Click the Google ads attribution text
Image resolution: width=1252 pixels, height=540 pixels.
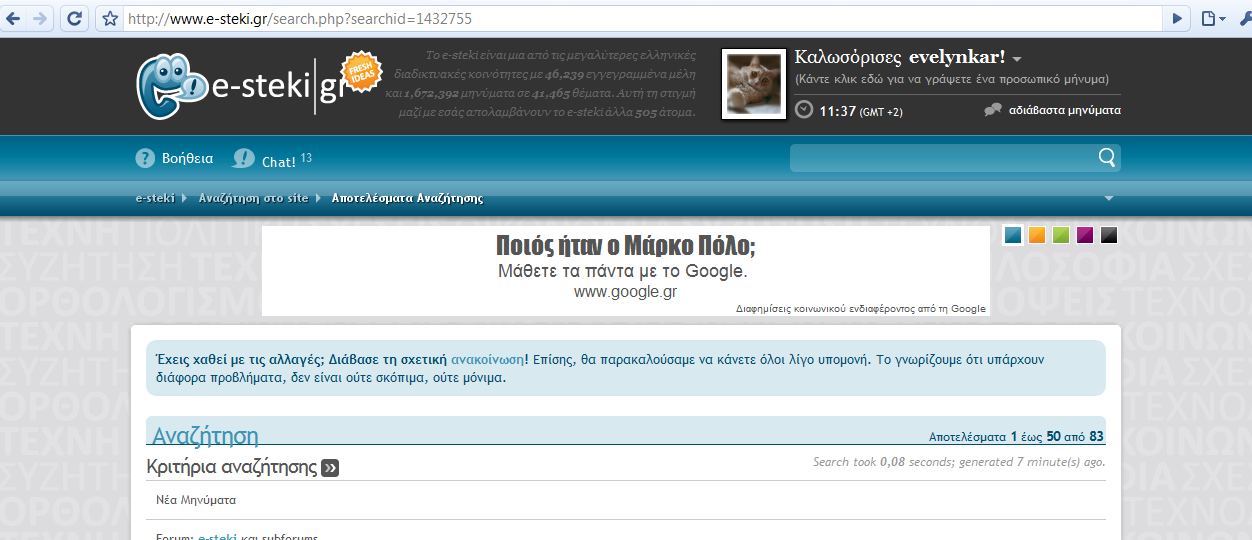[861, 309]
